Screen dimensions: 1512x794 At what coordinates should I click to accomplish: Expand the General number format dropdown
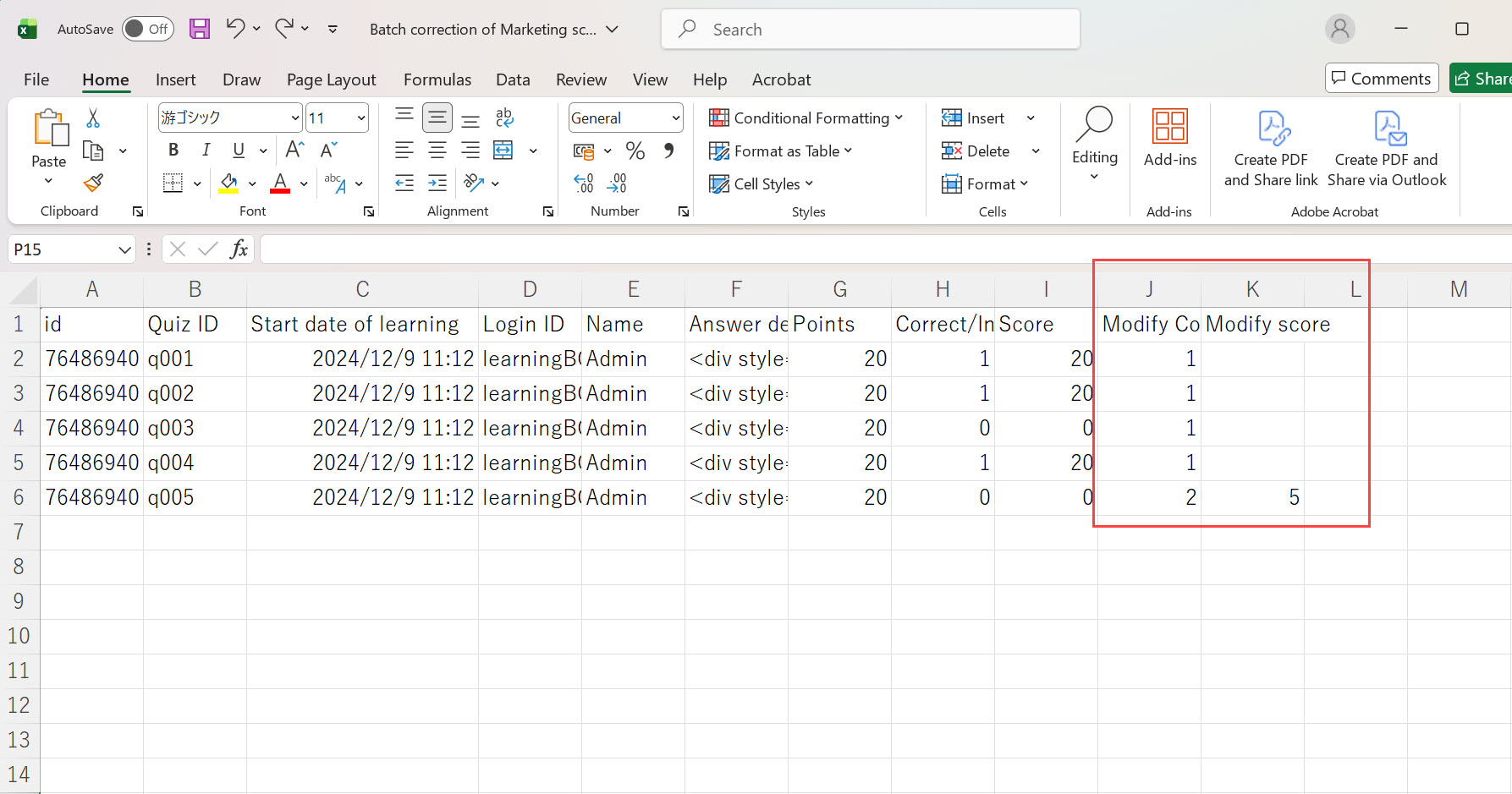(675, 118)
